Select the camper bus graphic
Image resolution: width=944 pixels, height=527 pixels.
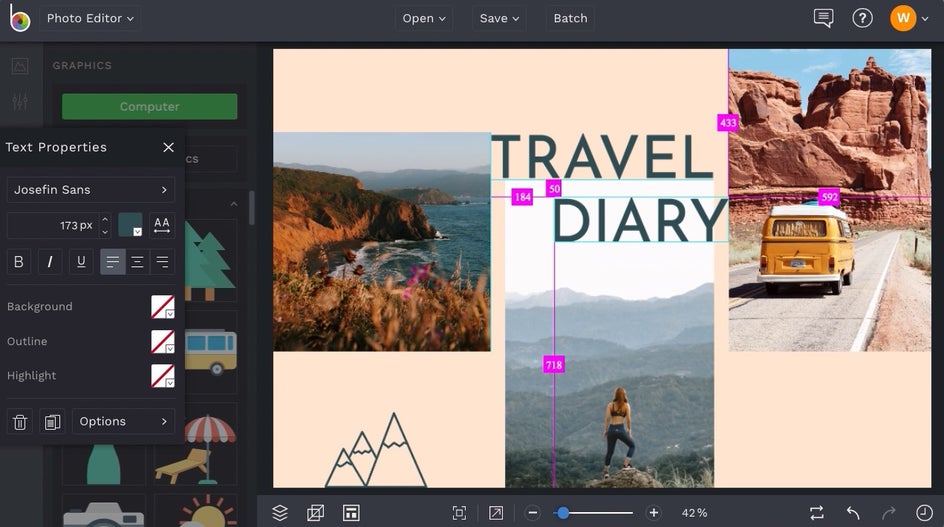tap(211, 352)
